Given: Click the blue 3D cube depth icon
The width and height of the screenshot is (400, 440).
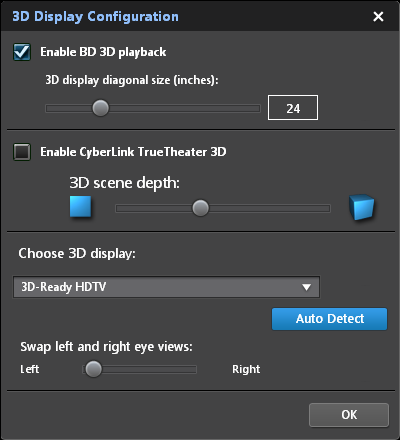Looking at the screenshot, I should coord(362,207).
